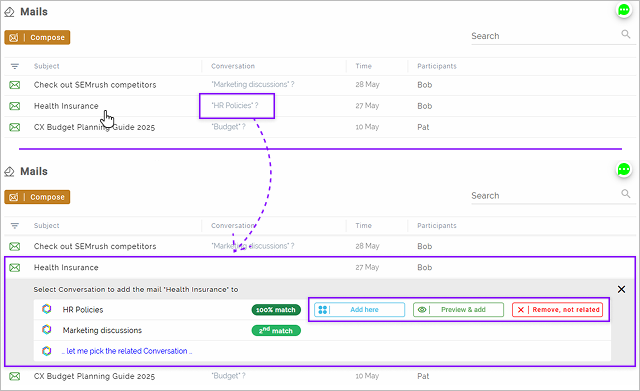This screenshot has width=640, height=391.
Task: Click Participants column header in lower table
Action: click(x=437, y=226)
